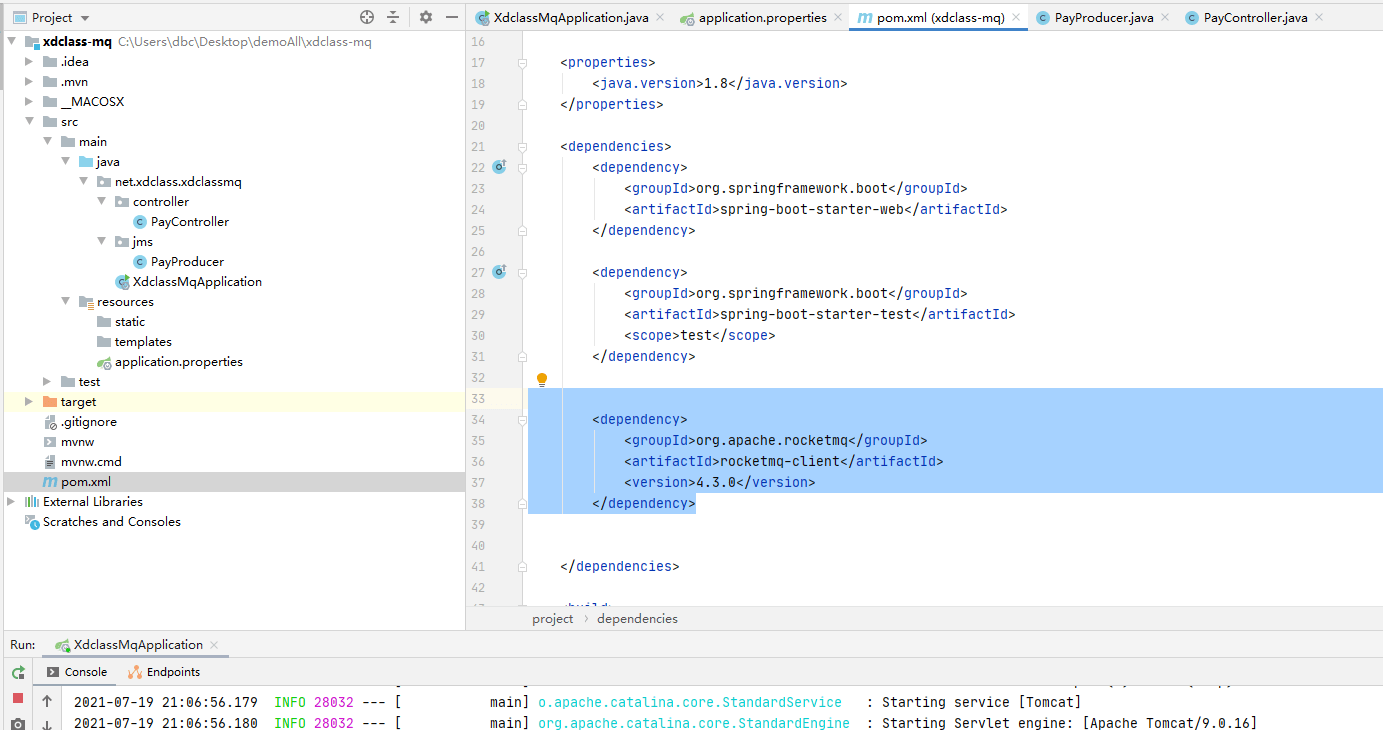Select the templates folder
Screen dimensions: 1383x730
coord(143,342)
